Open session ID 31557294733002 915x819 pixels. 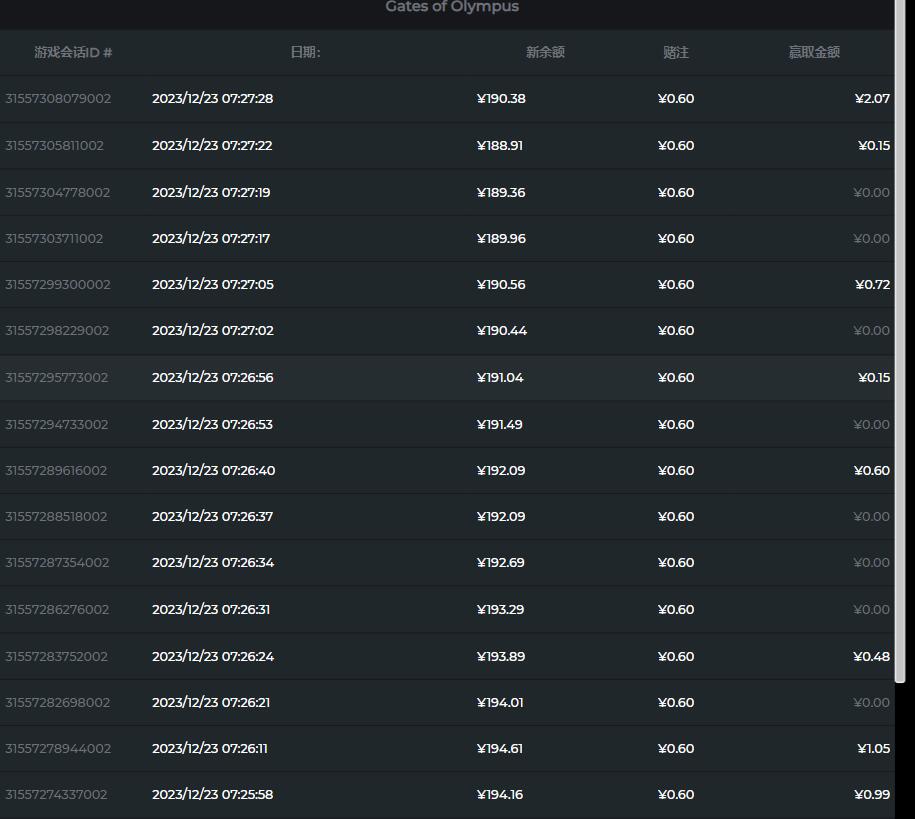coord(57,424)
